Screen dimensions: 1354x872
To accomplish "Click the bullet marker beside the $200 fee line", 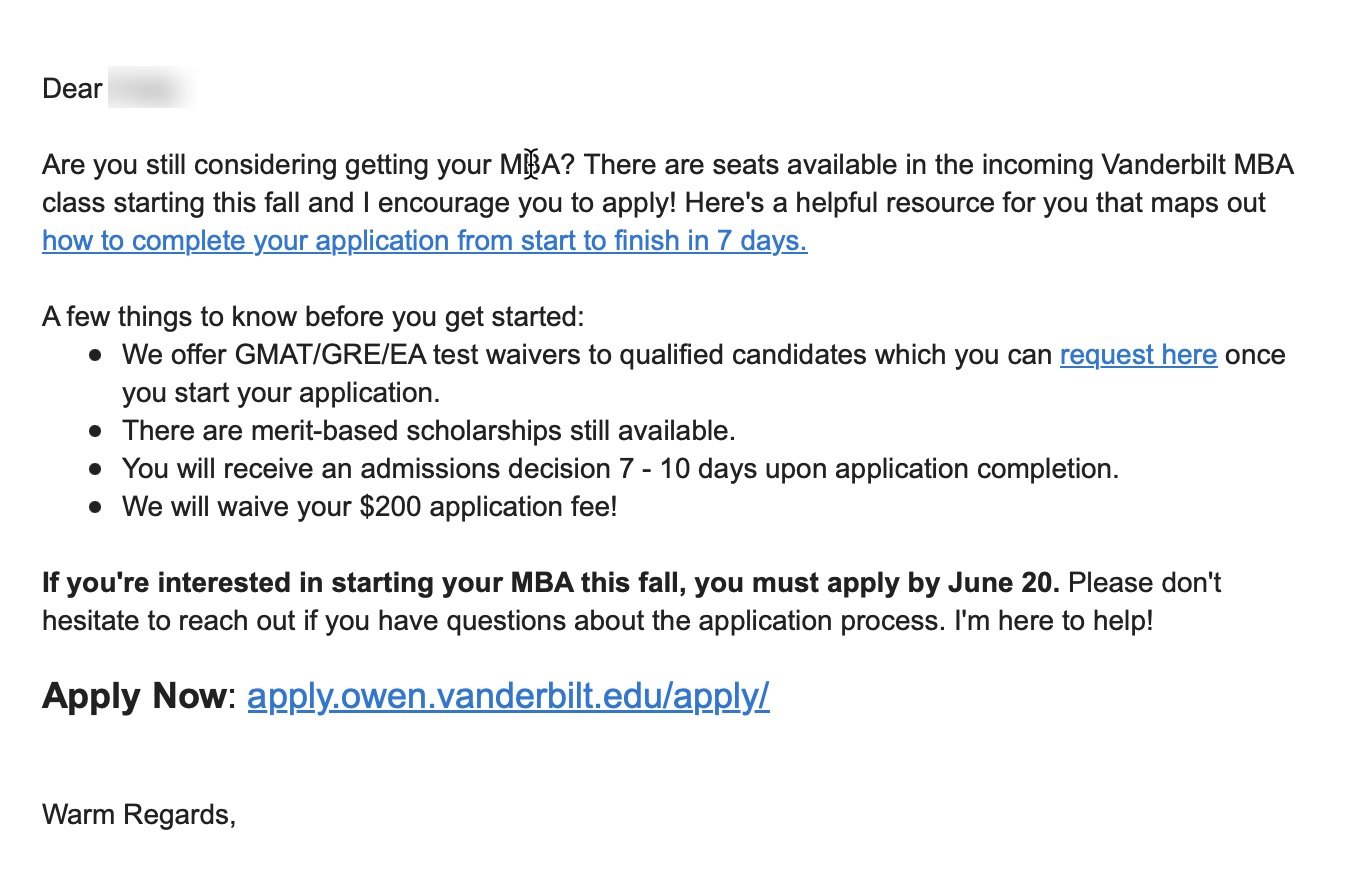I will [95, 508].
